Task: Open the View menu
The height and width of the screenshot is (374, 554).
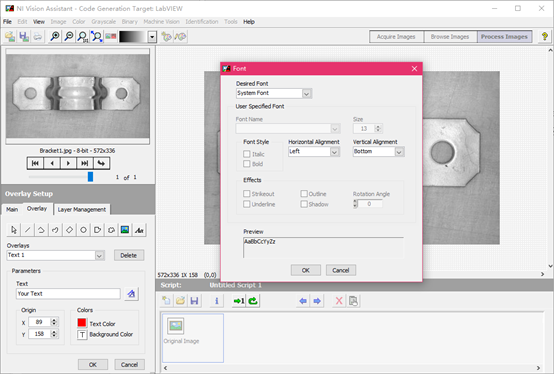Action: point(39,22)
